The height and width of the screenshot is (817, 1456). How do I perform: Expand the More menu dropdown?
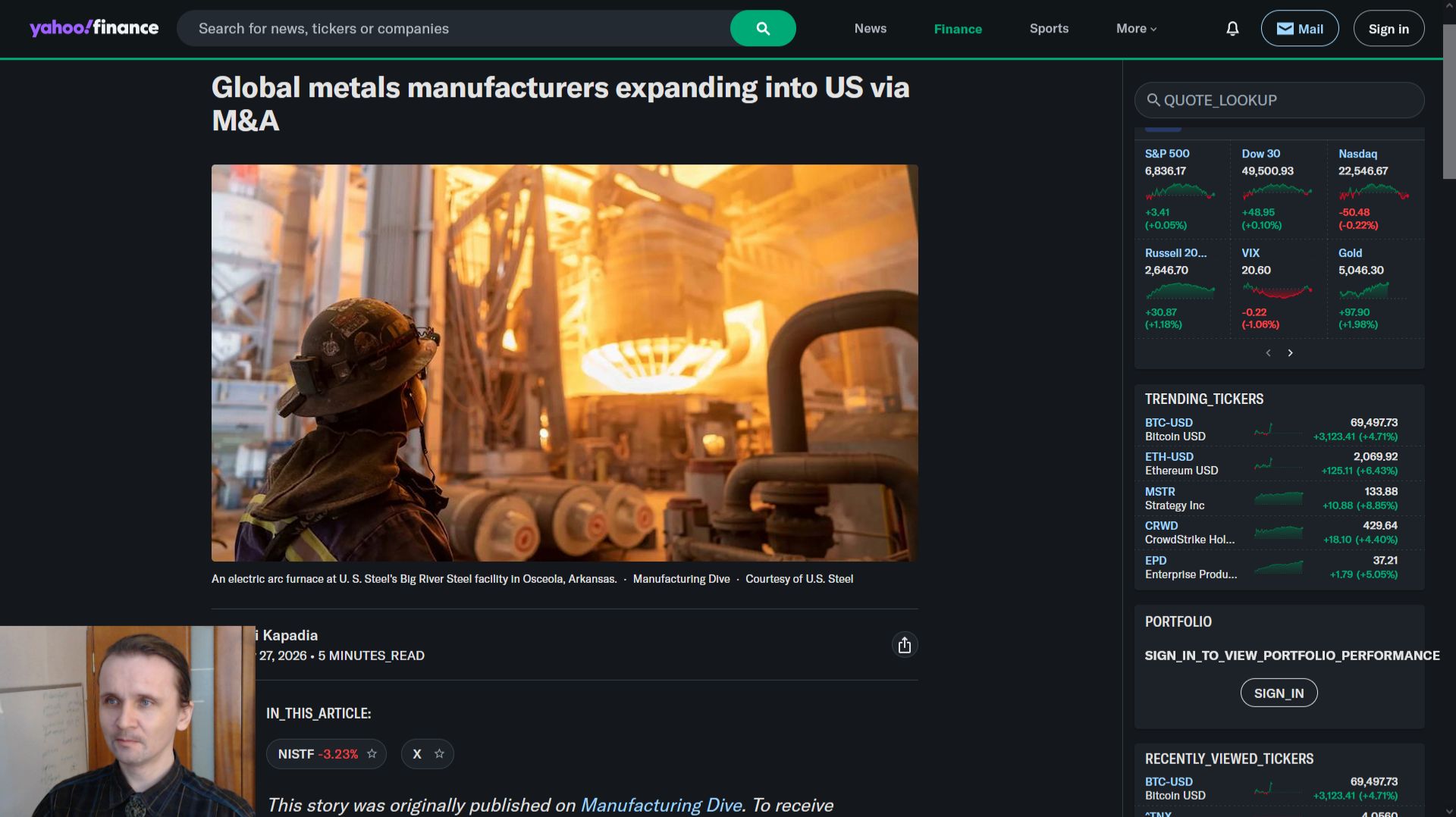pyautogui.click(x=1136, y=29)
